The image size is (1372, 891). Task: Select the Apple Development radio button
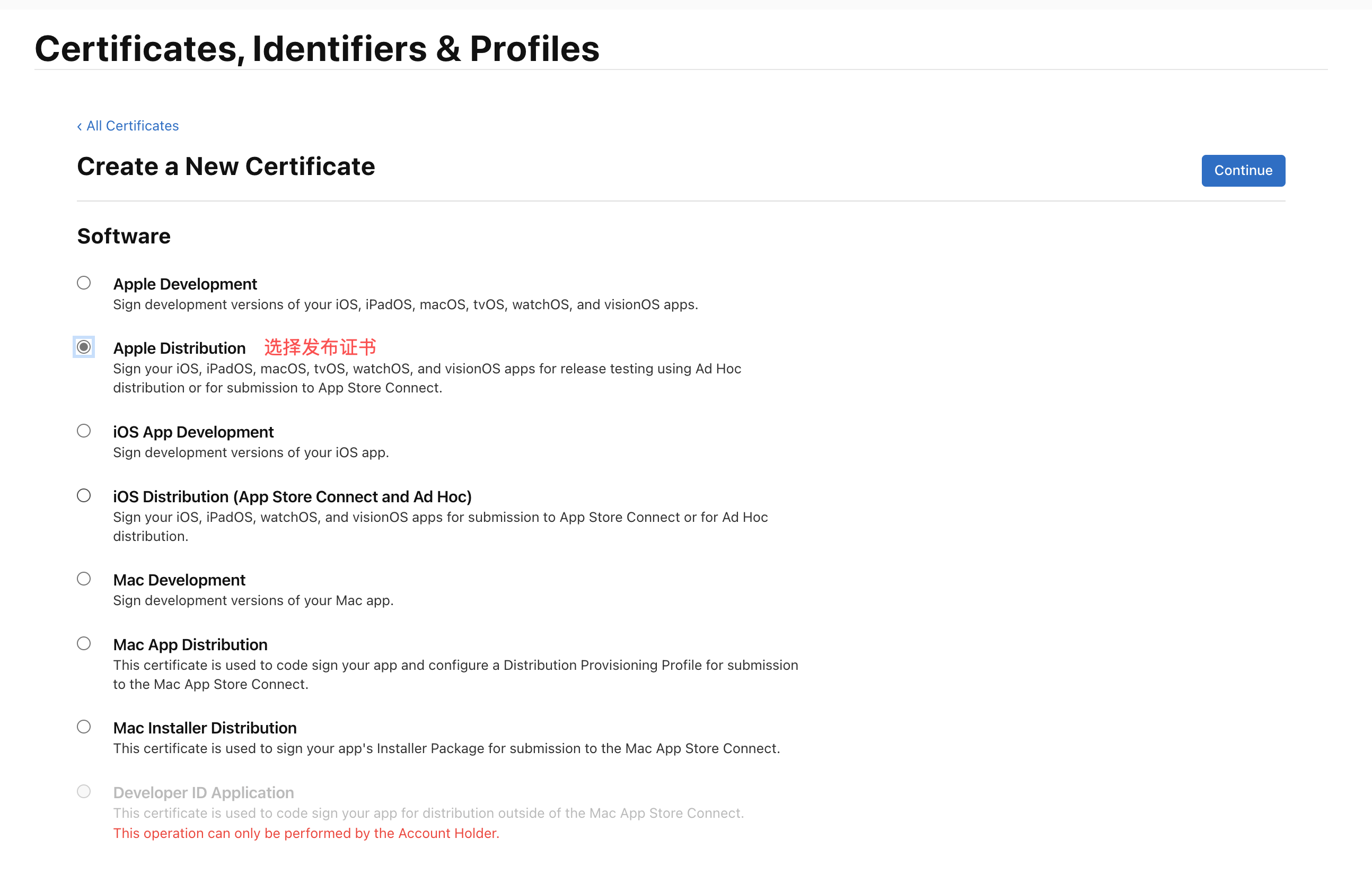click(84, 283)
